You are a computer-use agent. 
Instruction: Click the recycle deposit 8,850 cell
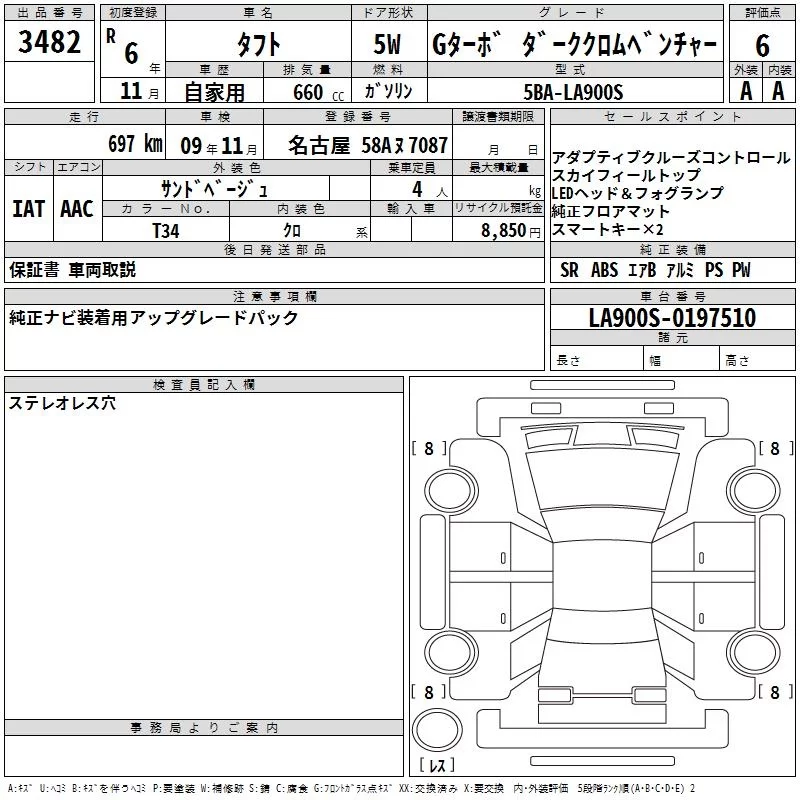(498, 230)
